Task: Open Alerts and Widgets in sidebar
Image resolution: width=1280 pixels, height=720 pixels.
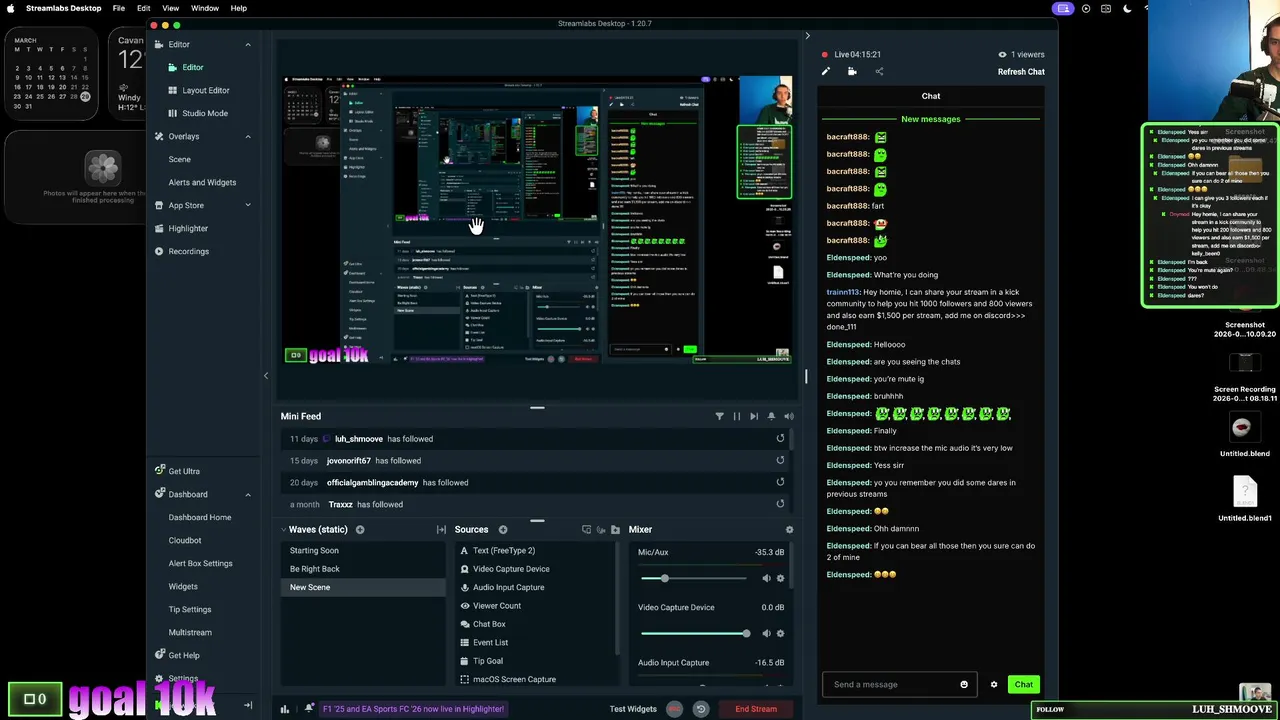Action: coord(202,182)
